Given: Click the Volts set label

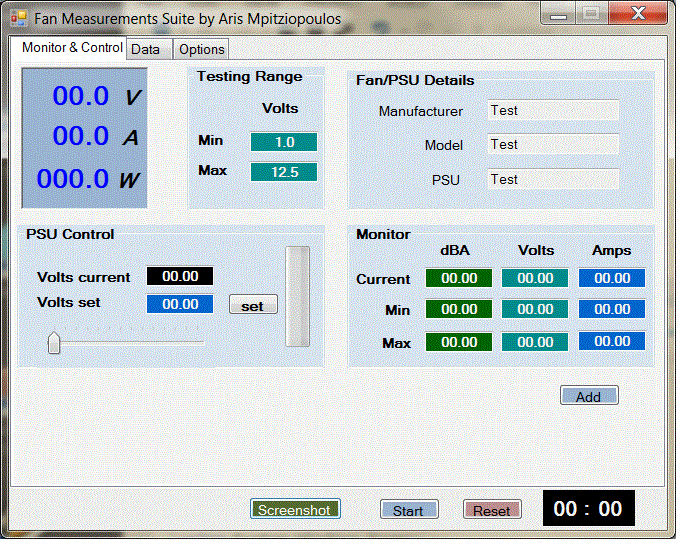Looking at the screenshot, I should click(69, 302).
